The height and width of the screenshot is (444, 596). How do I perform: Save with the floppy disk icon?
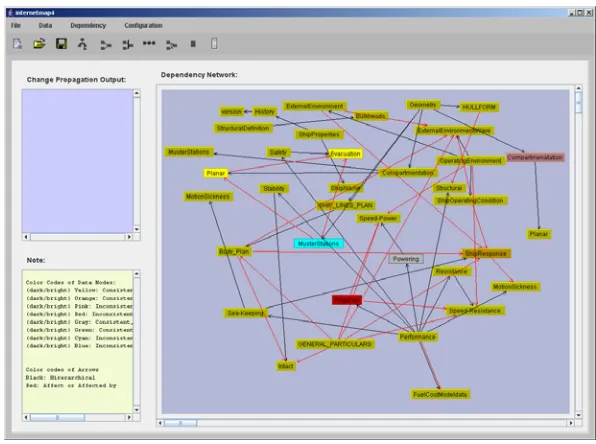pos(61,44)
